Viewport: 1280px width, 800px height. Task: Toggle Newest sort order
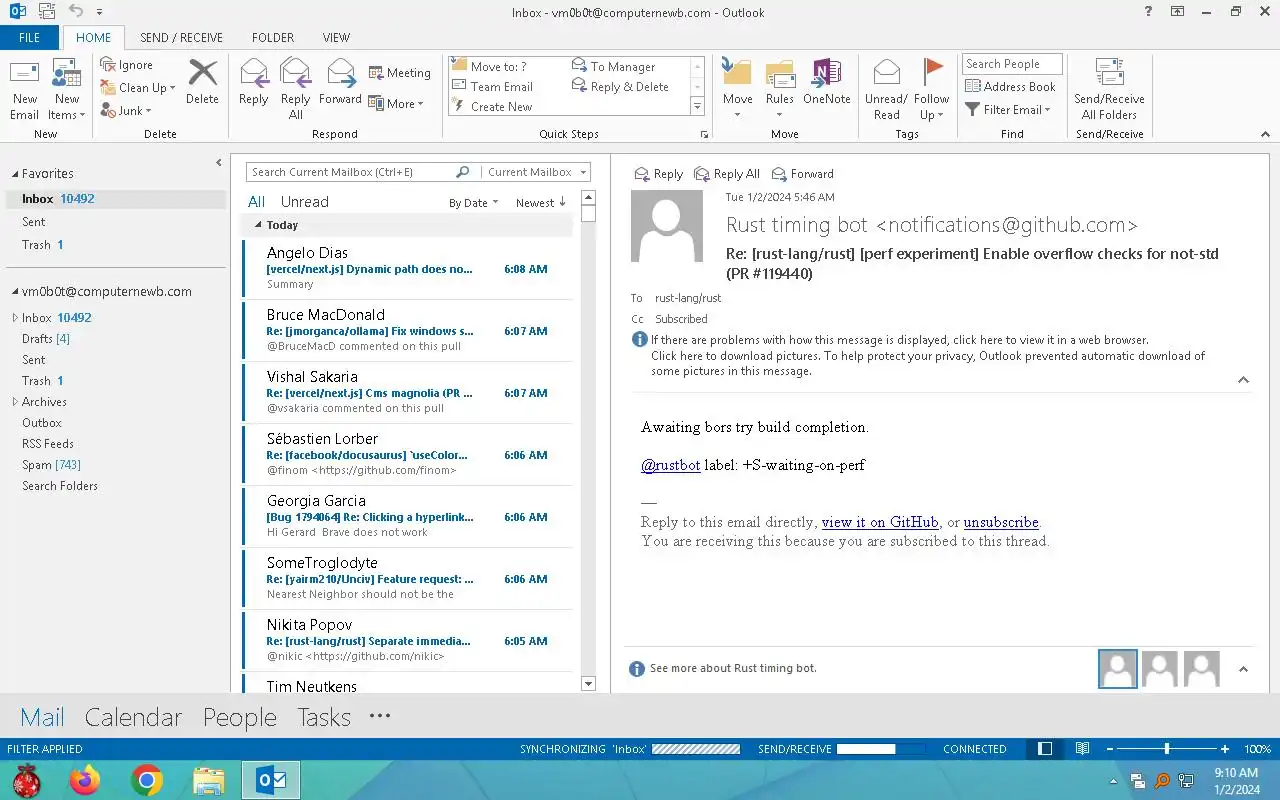tap(541, 203)
